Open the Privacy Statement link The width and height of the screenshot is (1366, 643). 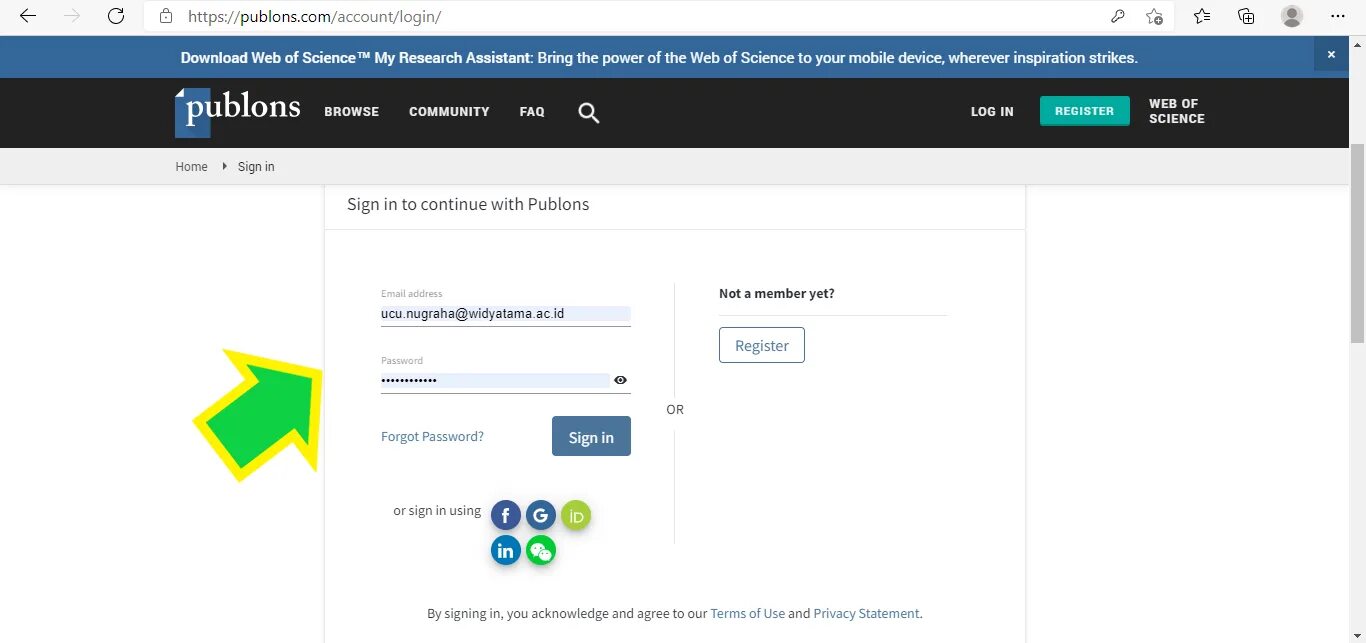(866, 613)
